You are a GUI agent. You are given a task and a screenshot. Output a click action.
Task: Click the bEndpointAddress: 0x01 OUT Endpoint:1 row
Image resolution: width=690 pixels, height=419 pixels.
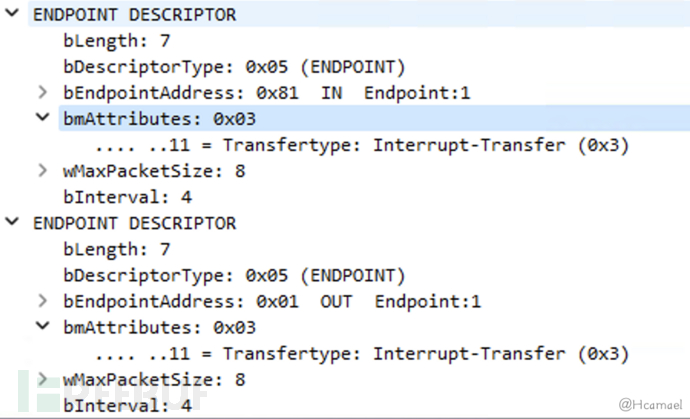point(265,301)
